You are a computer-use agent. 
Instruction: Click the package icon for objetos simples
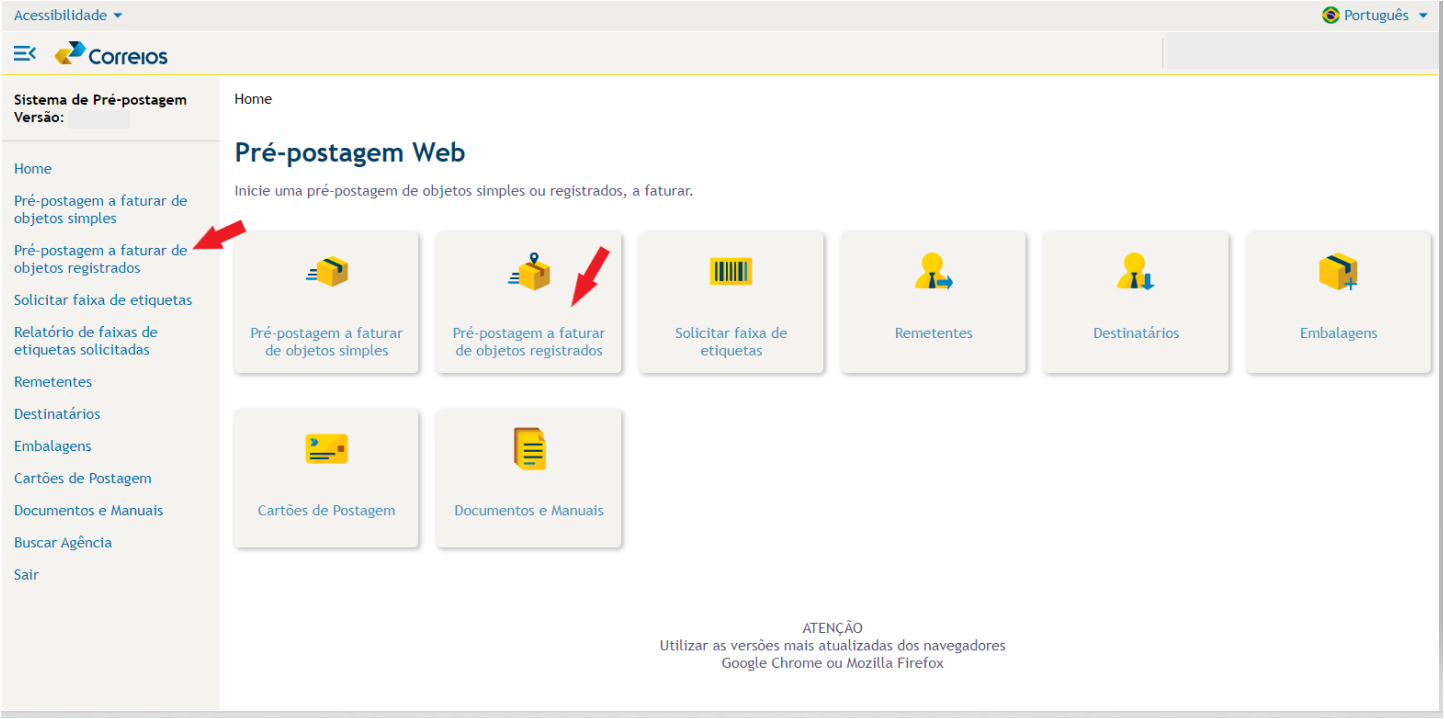[327, 272]
